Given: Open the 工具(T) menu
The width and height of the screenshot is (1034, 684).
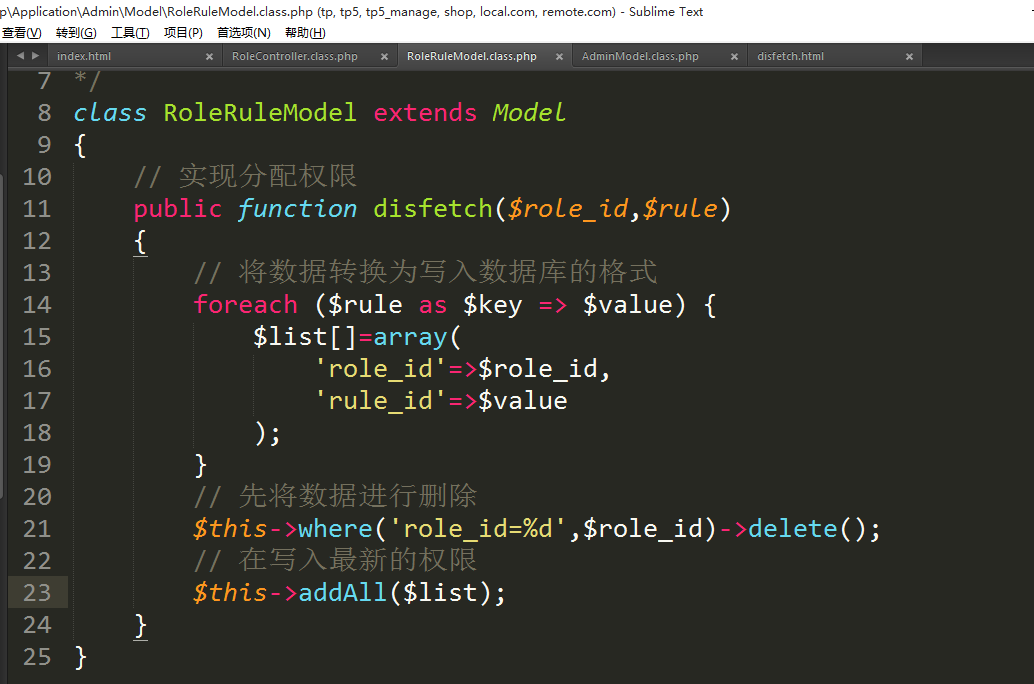Looking at the screenshot, I should point(130,33).
